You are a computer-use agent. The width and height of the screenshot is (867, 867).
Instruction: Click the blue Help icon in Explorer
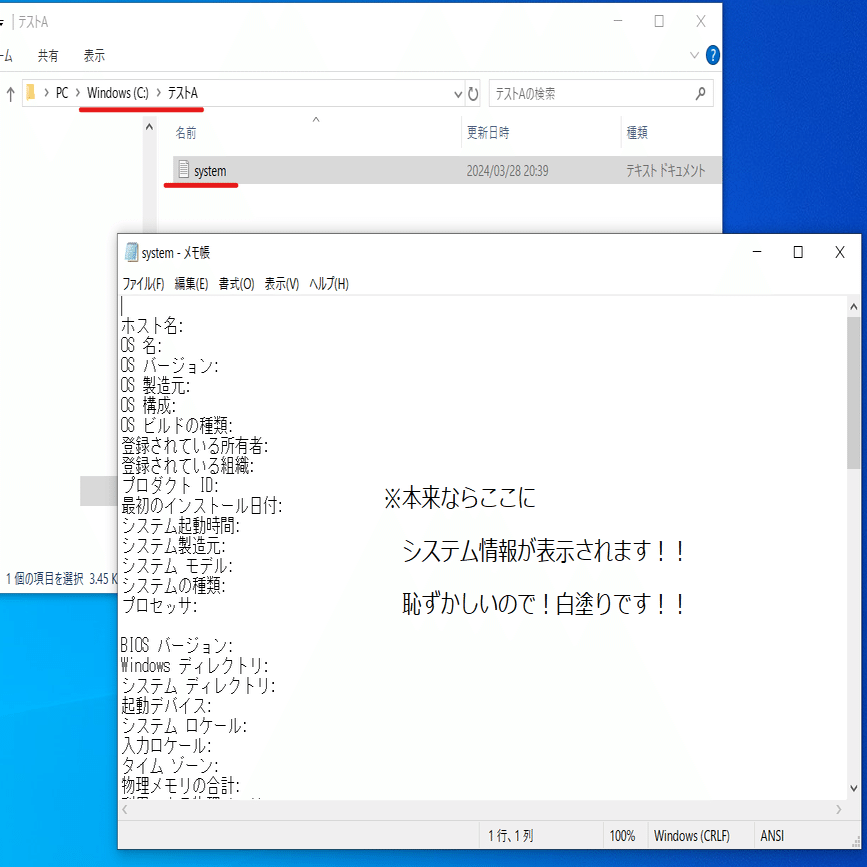point(711,55)
